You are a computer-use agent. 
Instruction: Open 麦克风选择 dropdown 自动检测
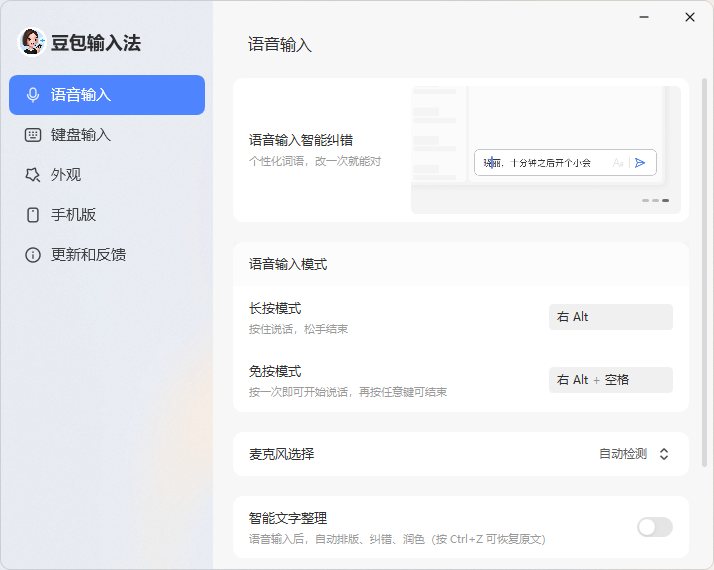633,454
